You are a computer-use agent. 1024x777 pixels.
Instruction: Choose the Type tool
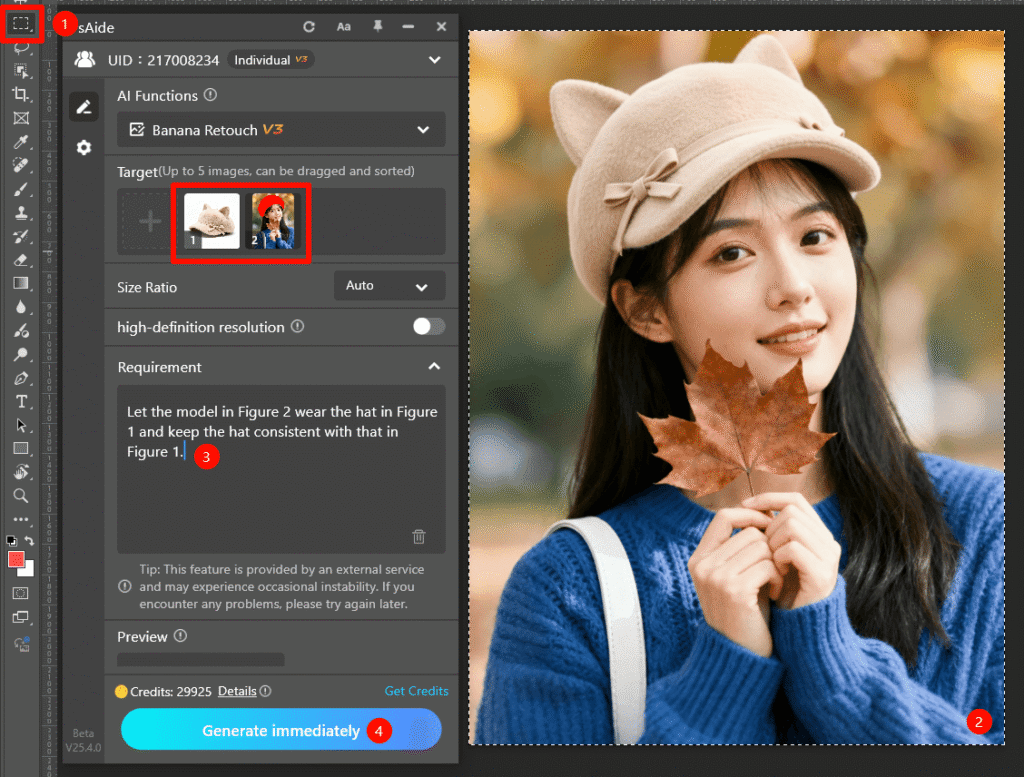pos(21,401)
